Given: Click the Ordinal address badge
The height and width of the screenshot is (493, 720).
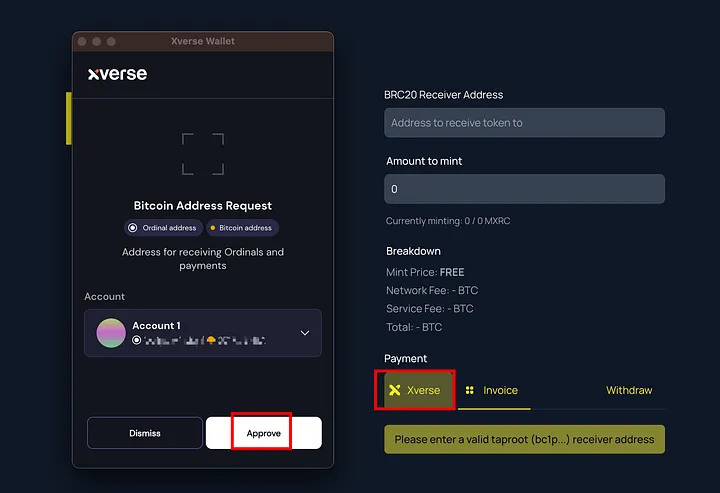Looking at the screenshot, I should tap(163, 228).
